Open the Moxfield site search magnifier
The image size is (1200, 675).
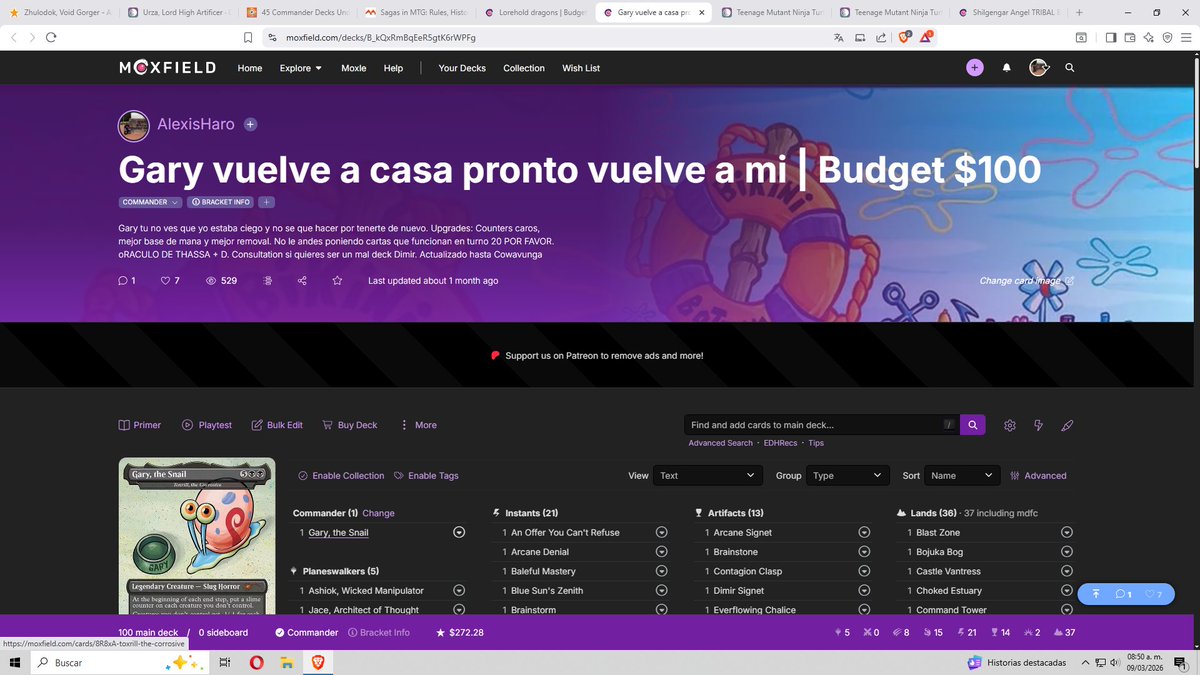pos(1070,68)
